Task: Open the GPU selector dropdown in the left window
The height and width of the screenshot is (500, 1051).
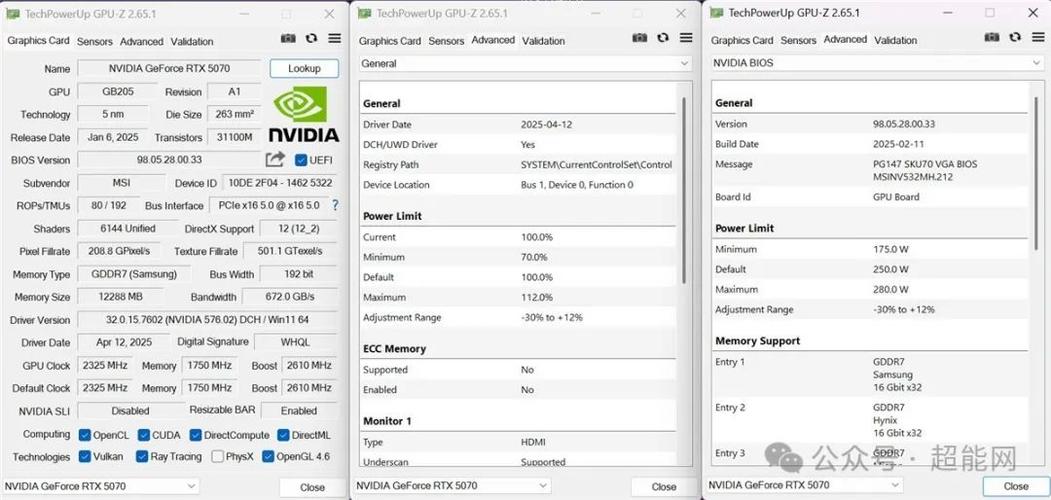Action: pos(102,486)
